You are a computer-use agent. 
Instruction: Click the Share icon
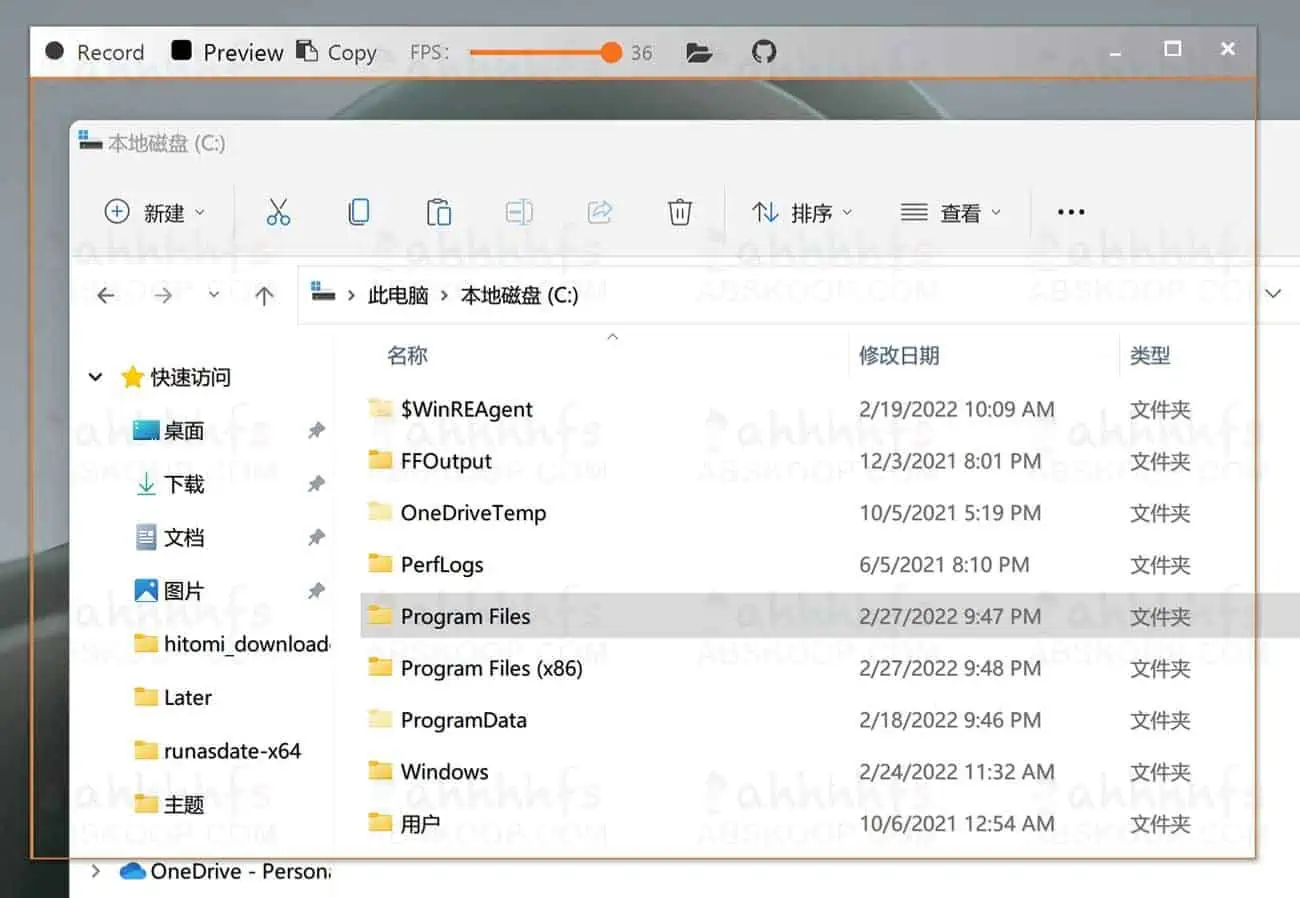pos(599,211)
